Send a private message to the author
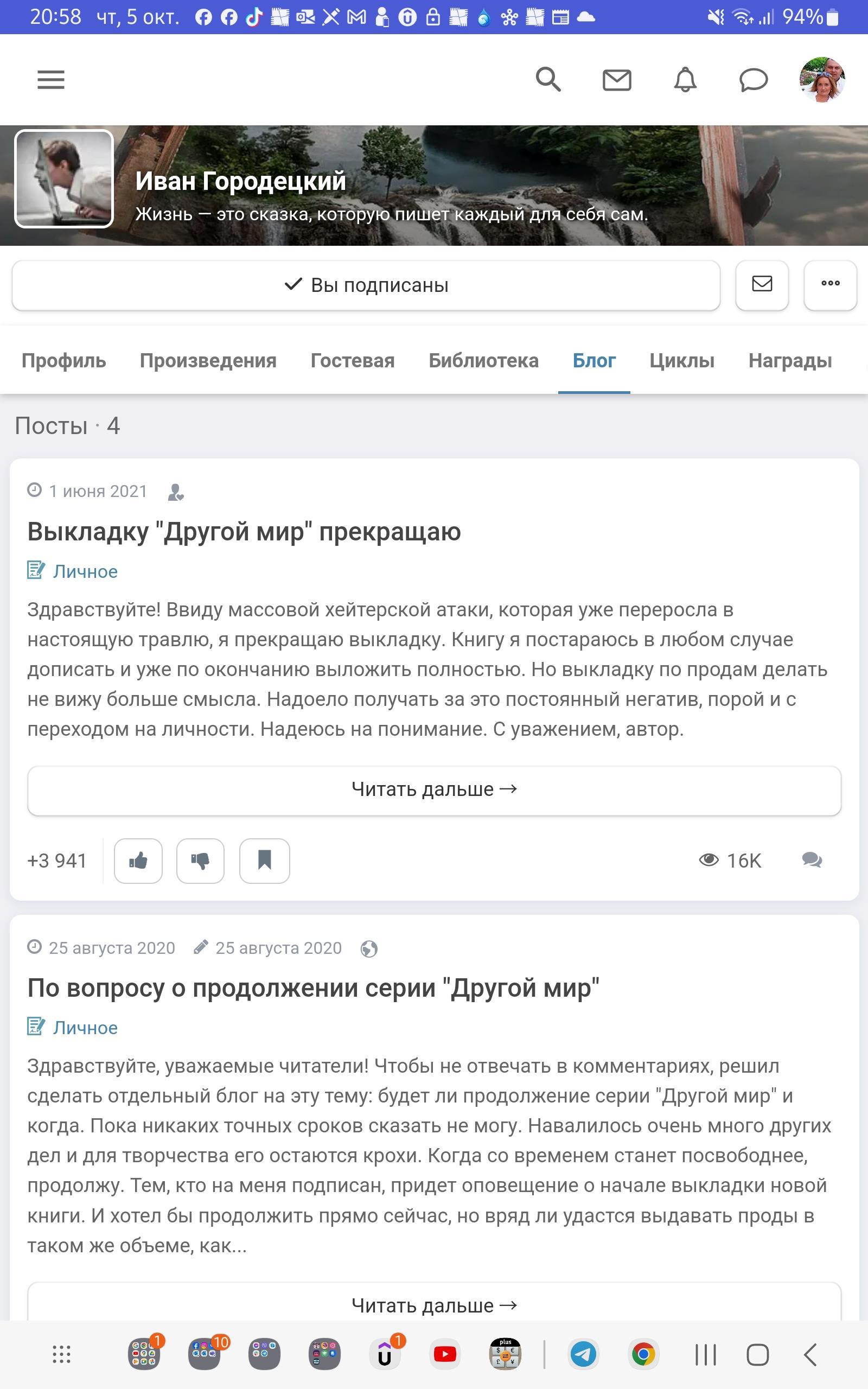The height and width of the screenshot is (1389, 868). (762, 285)
